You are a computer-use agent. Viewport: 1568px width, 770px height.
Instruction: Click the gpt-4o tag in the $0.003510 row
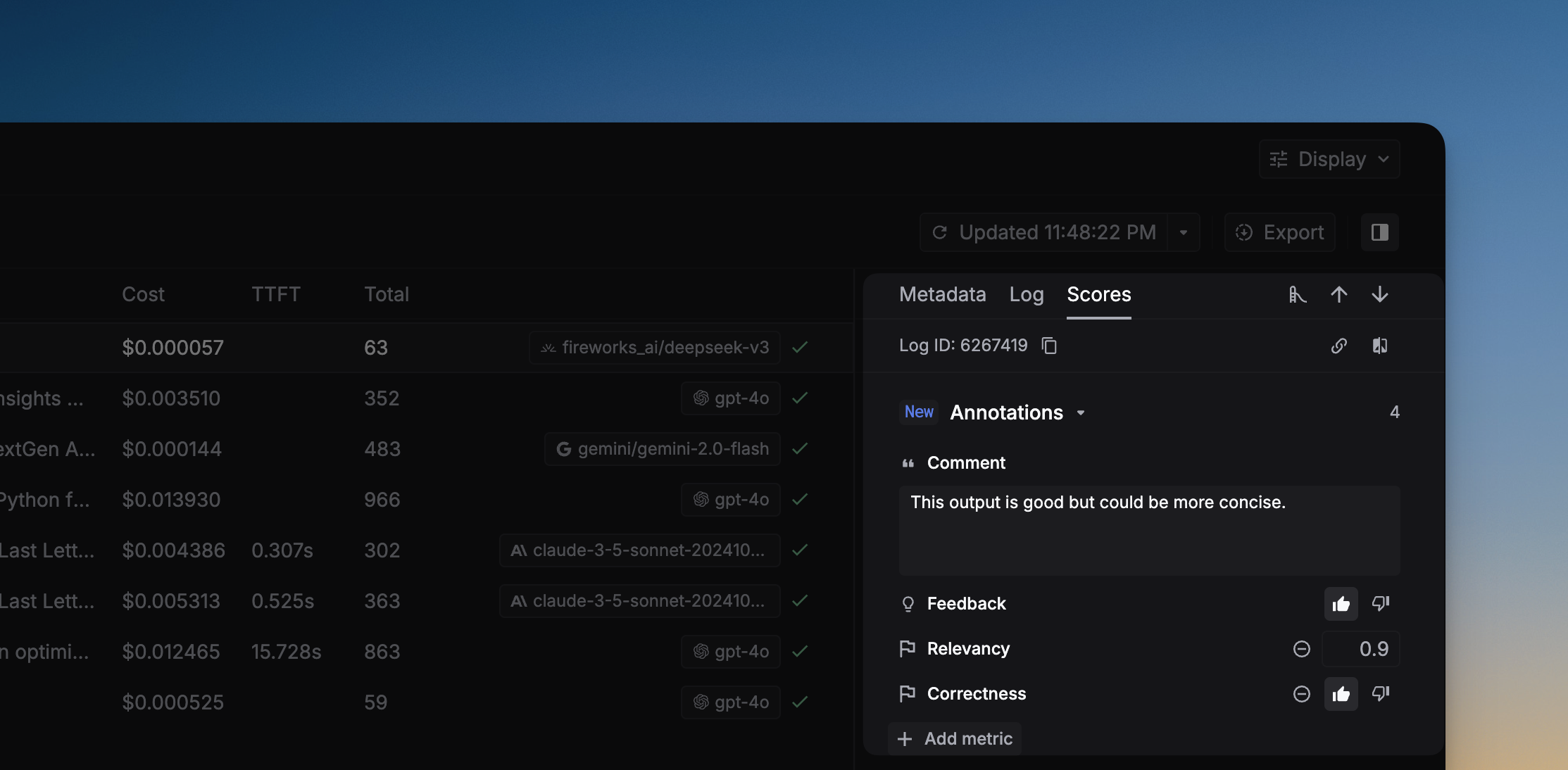click(x=730, y=398)
